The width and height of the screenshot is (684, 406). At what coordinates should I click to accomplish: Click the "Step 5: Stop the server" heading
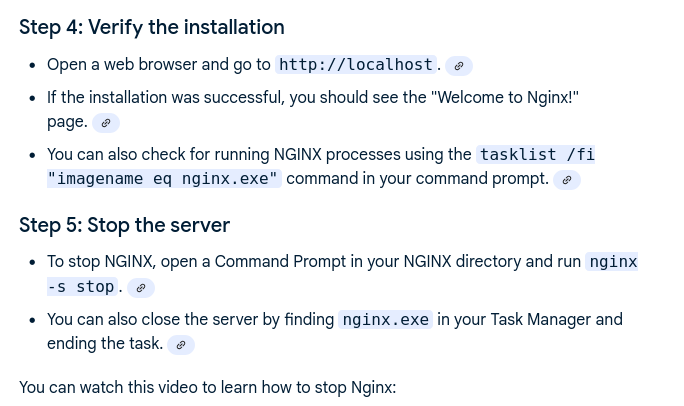(x=124, y=225)
